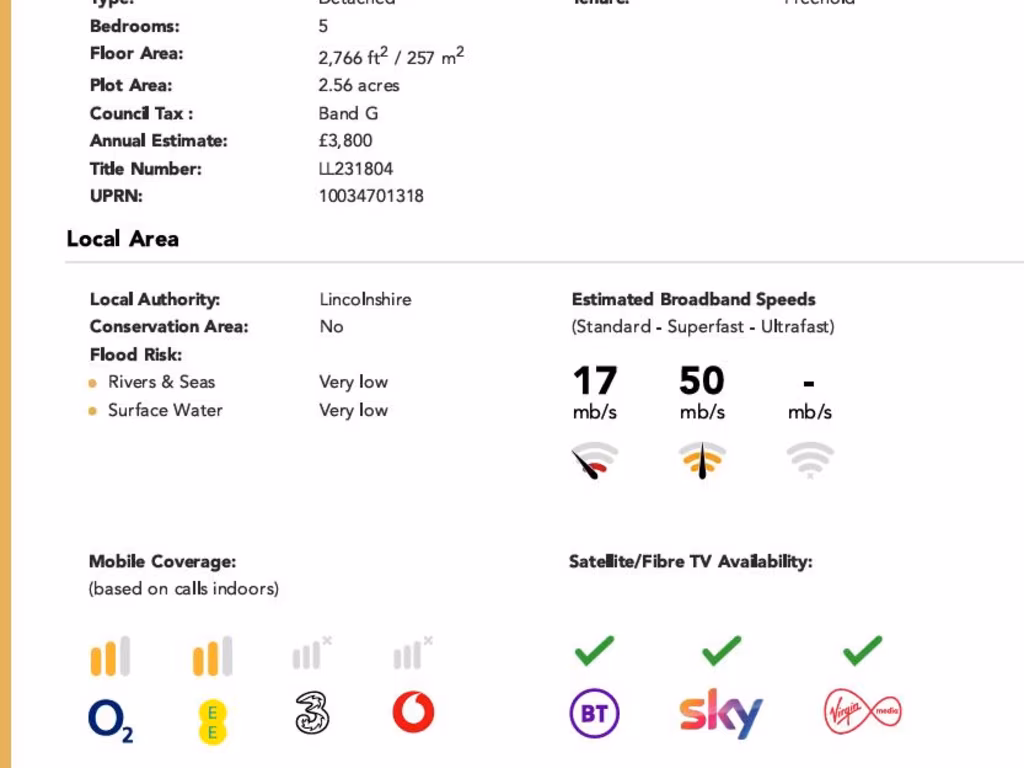
Task: Click the O2 network logo
Action: [x=111, y=719]
